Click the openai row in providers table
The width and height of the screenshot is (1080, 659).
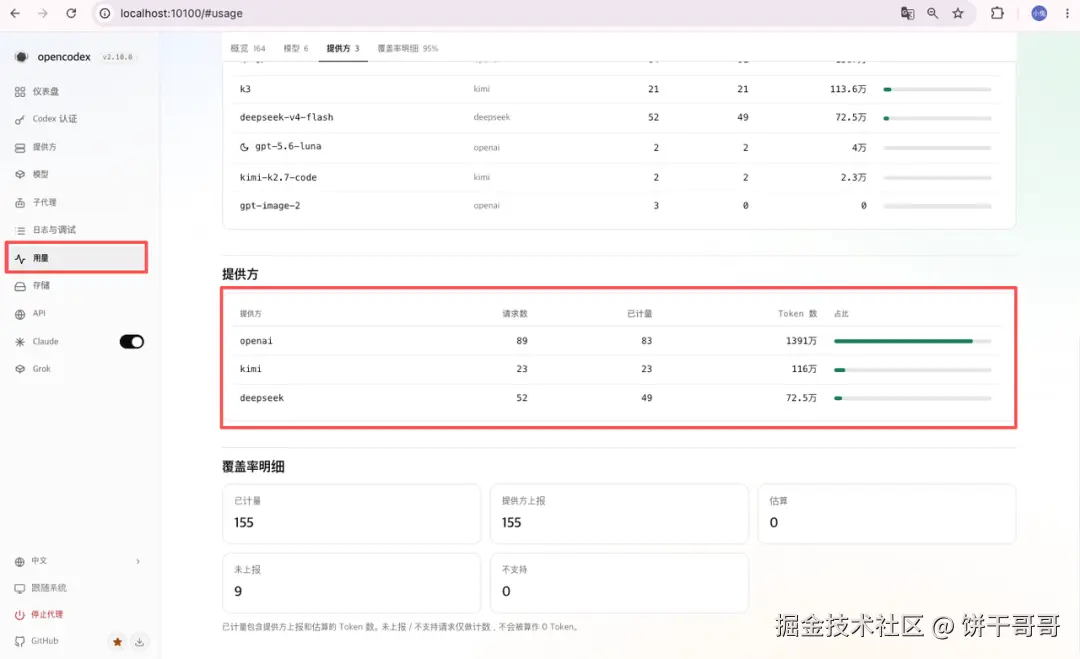tap(618, 341)
